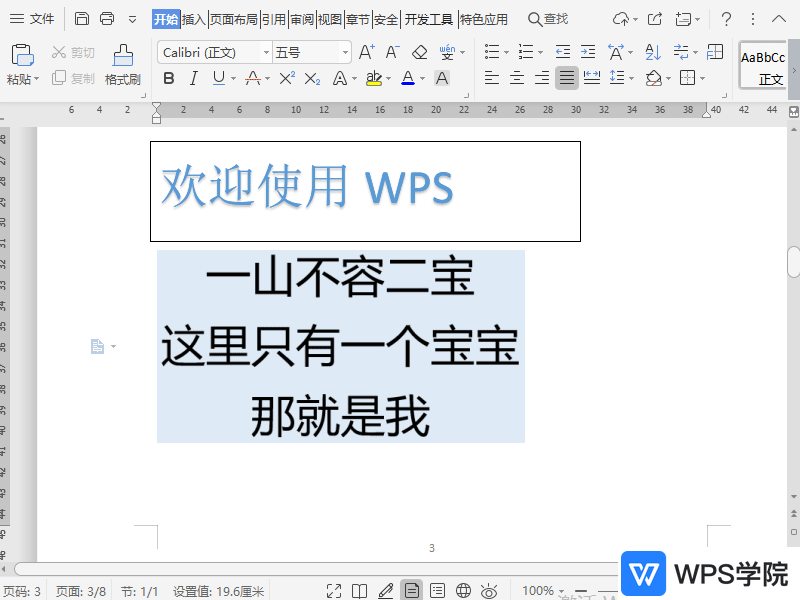Viewport: 800px width, 600px height.
Task: Expand the font size dropdown
Action: pyautogui.click(x=345, y=51)
